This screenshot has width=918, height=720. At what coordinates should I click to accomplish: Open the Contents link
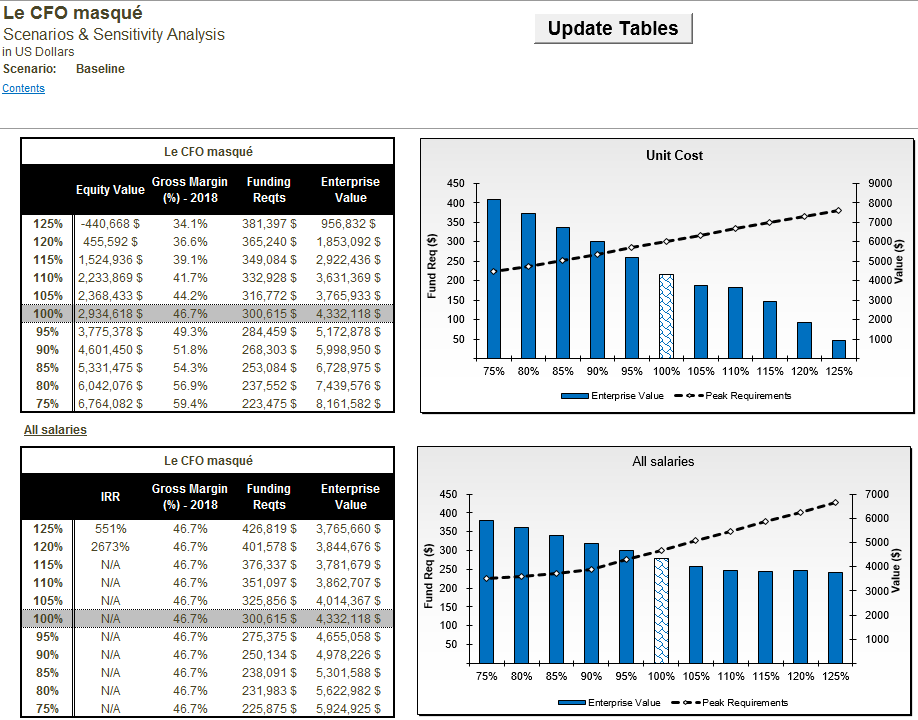pos(23,89)
